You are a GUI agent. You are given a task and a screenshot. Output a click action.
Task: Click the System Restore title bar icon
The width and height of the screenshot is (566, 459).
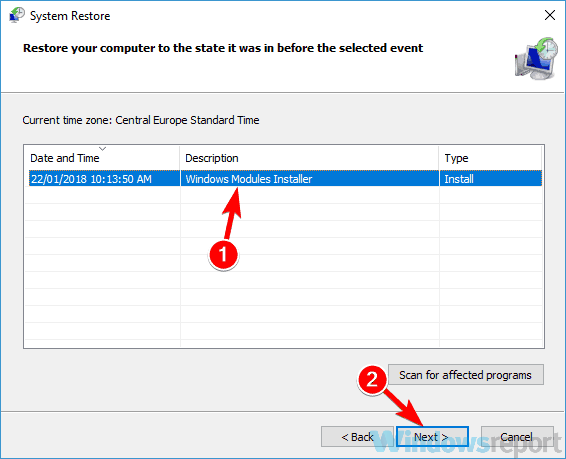(x=17, y=15)
